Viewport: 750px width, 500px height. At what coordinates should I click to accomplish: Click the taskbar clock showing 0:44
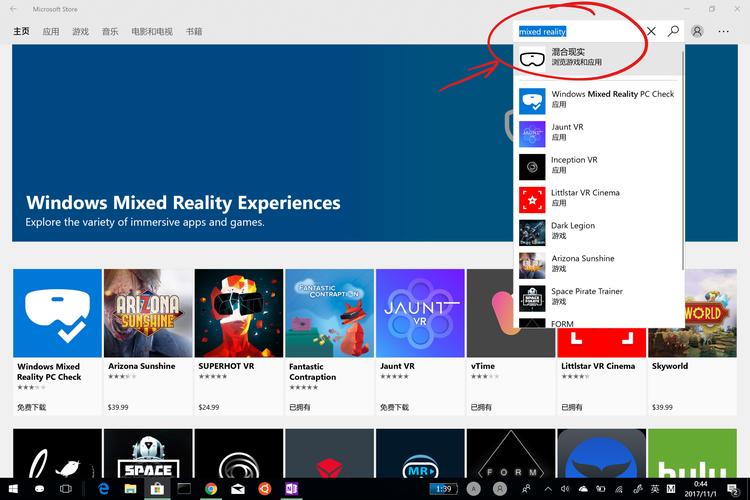click(700, 489)
